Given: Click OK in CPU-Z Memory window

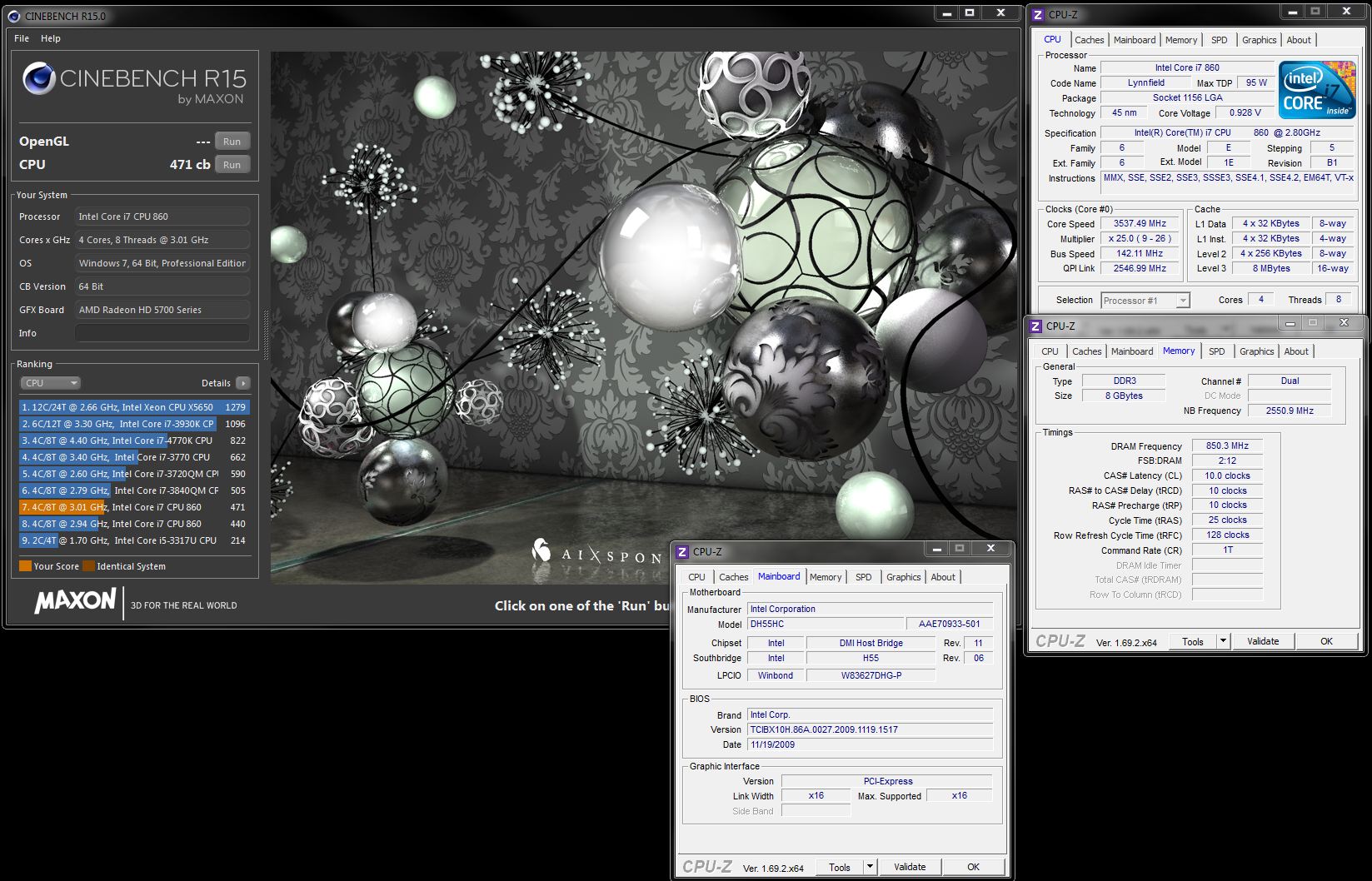Looking at the screenshot, I should pos(1326,642).
